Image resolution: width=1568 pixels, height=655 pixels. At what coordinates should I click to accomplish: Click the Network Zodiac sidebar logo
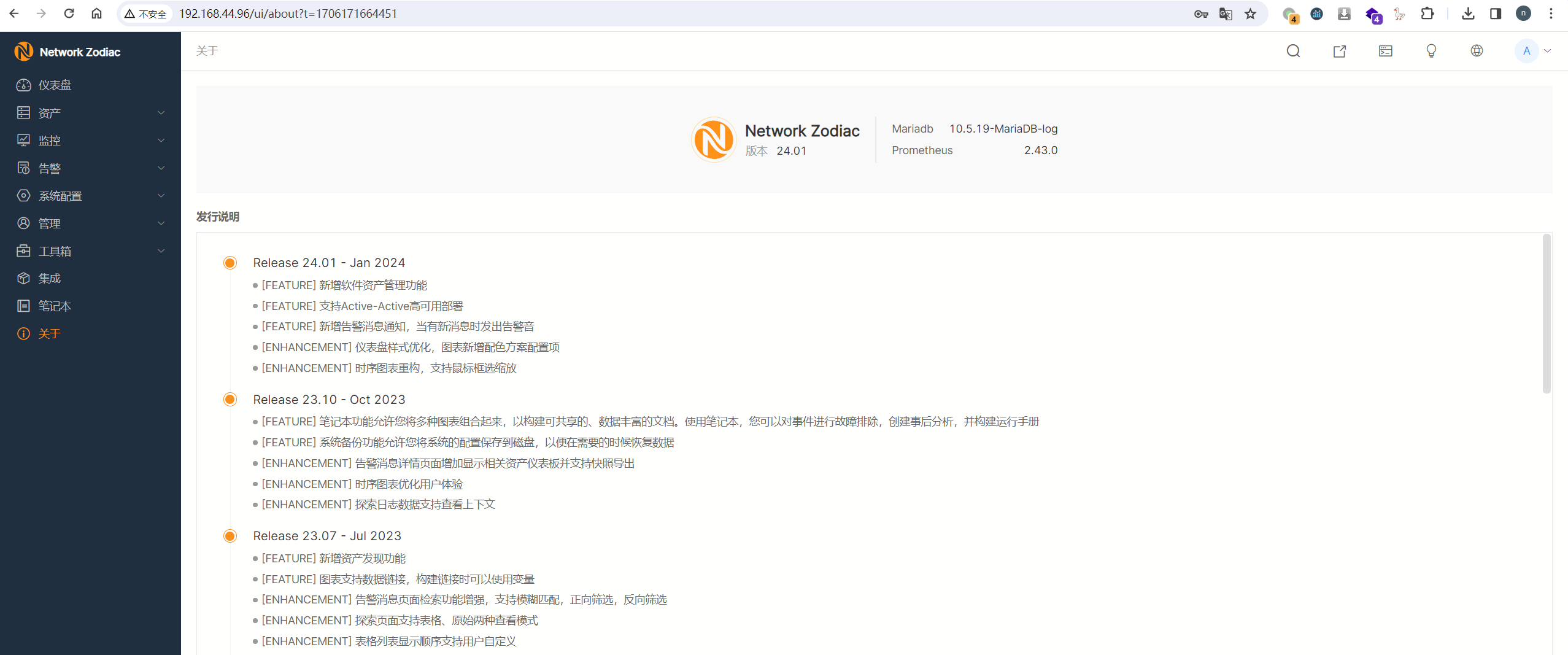pos(68,52)
